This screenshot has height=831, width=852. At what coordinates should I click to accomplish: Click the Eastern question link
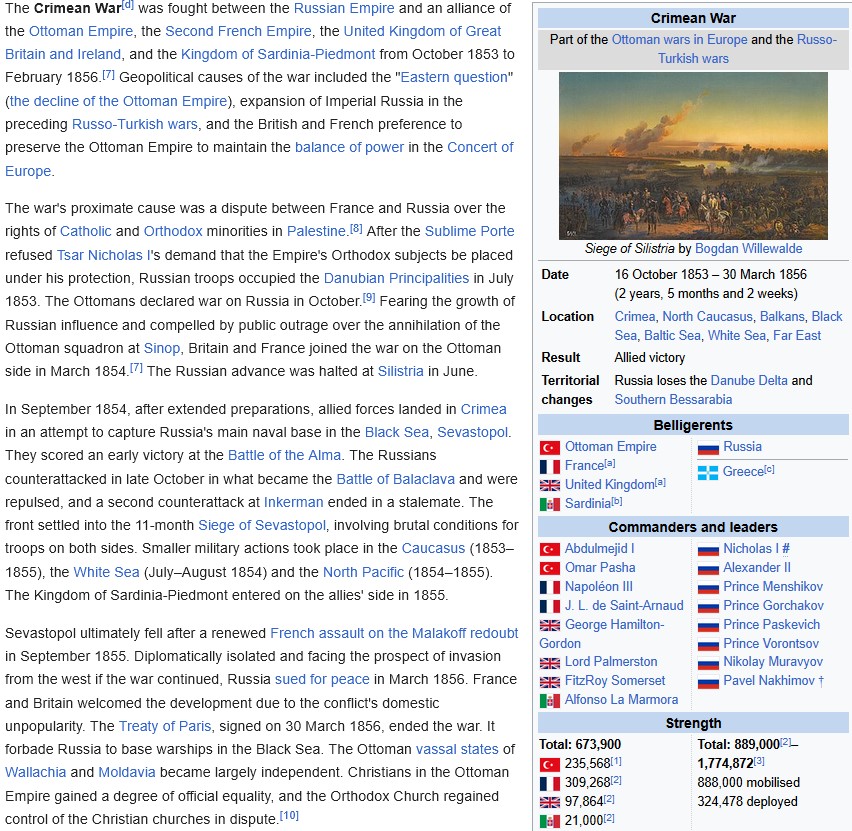[x=454, y=77]
